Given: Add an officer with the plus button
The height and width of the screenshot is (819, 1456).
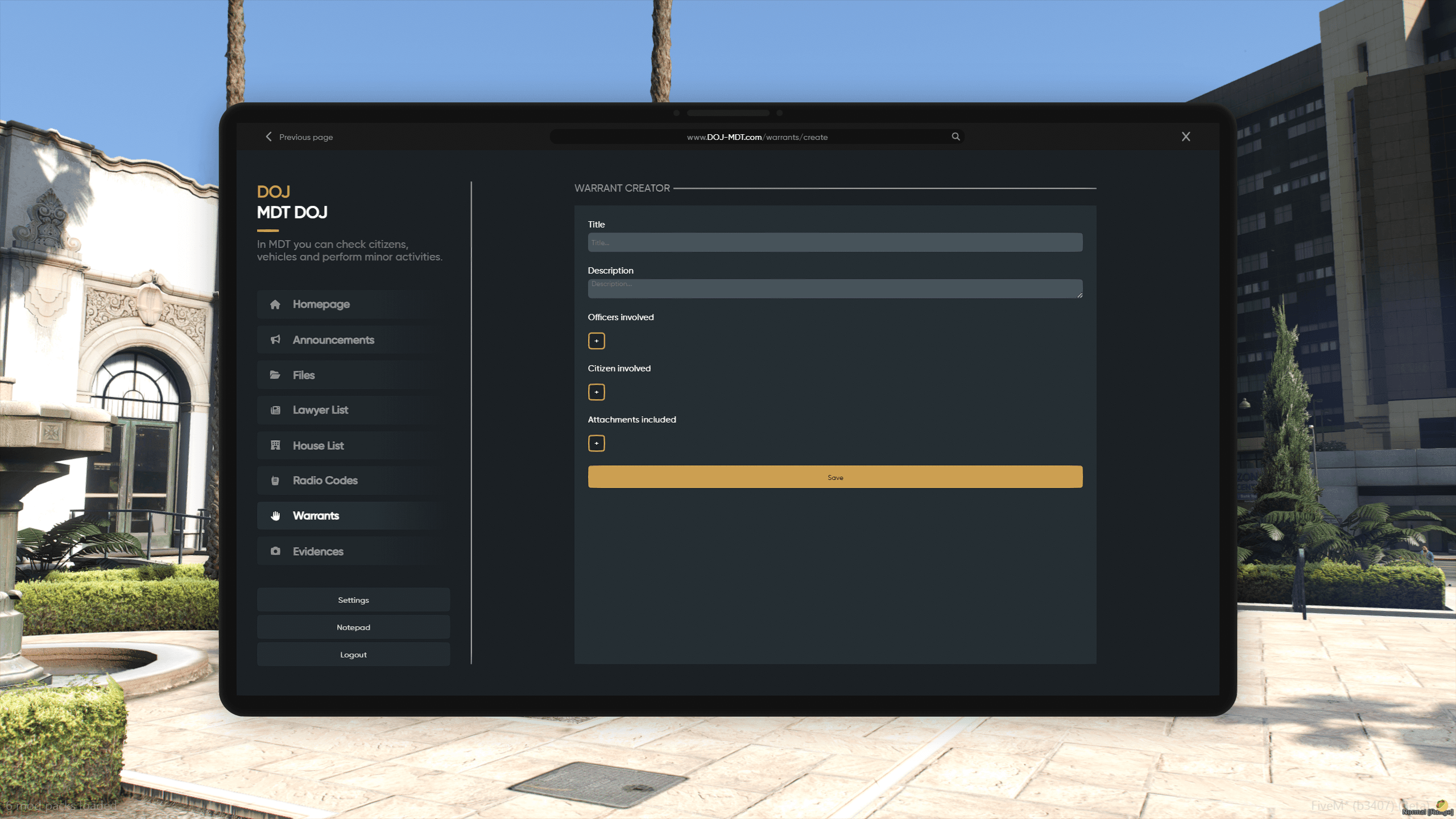Looking at the screenshot, I should [596, 341].
